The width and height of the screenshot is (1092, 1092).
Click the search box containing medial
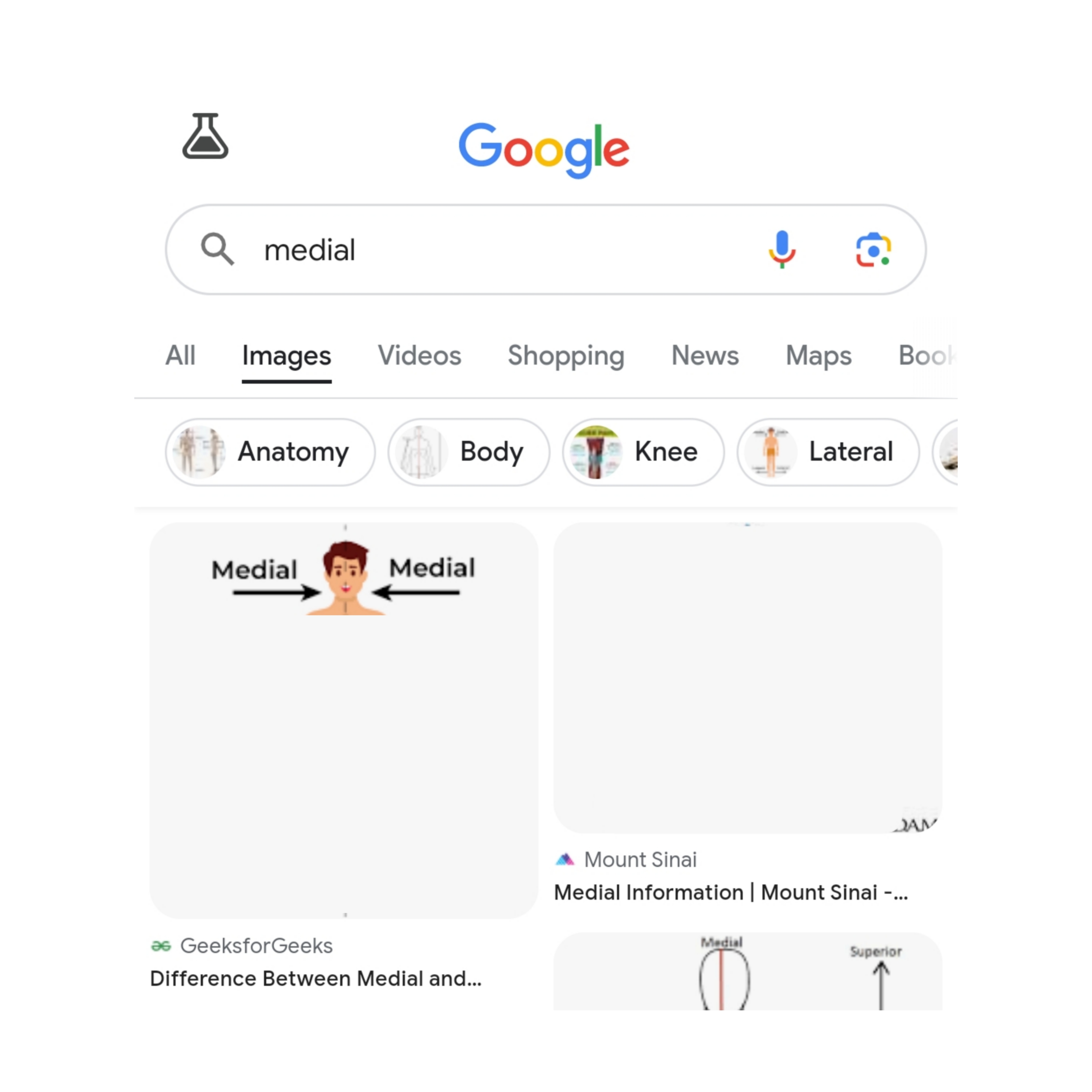coord(545,249)
